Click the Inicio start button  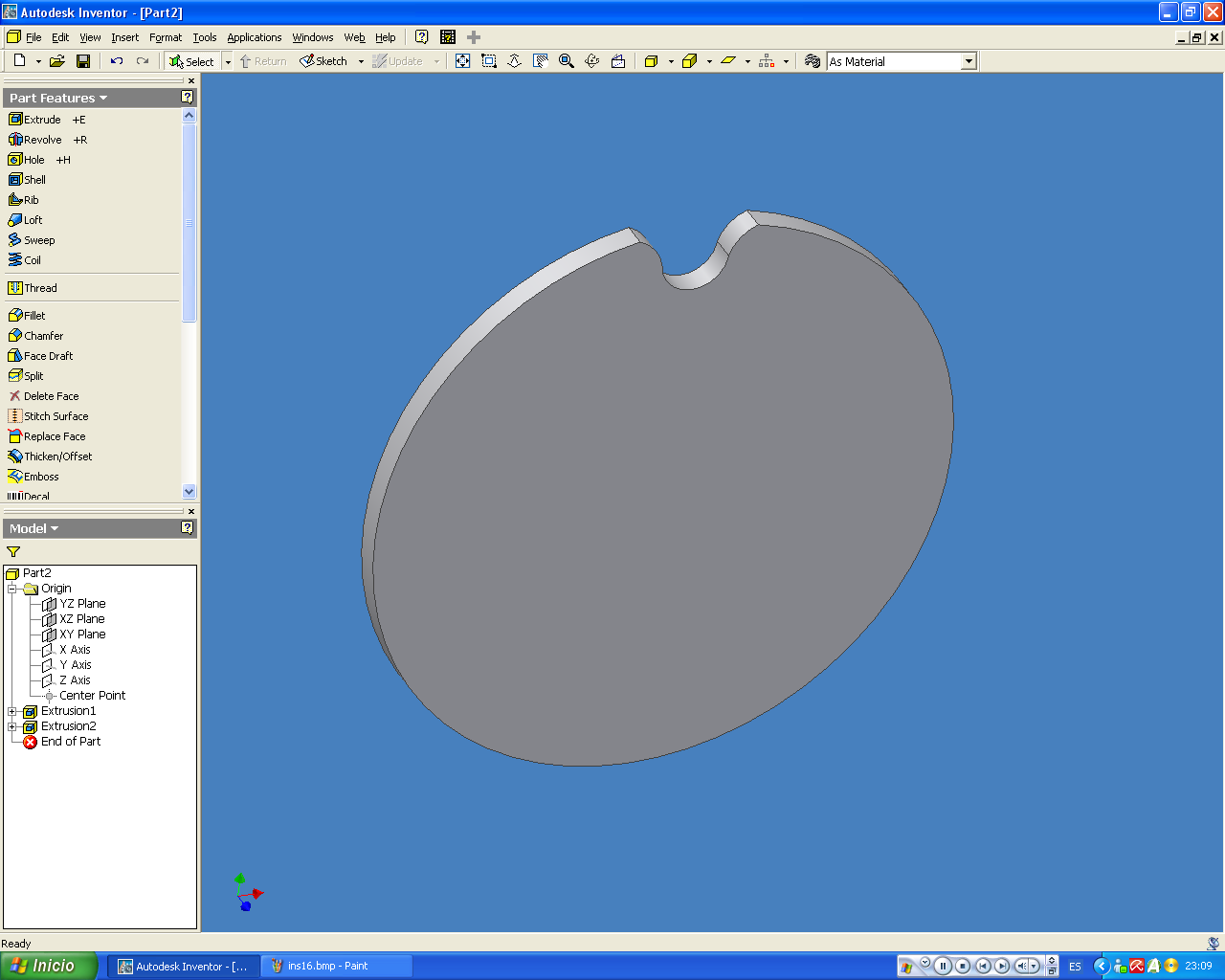tap(48, 966)
